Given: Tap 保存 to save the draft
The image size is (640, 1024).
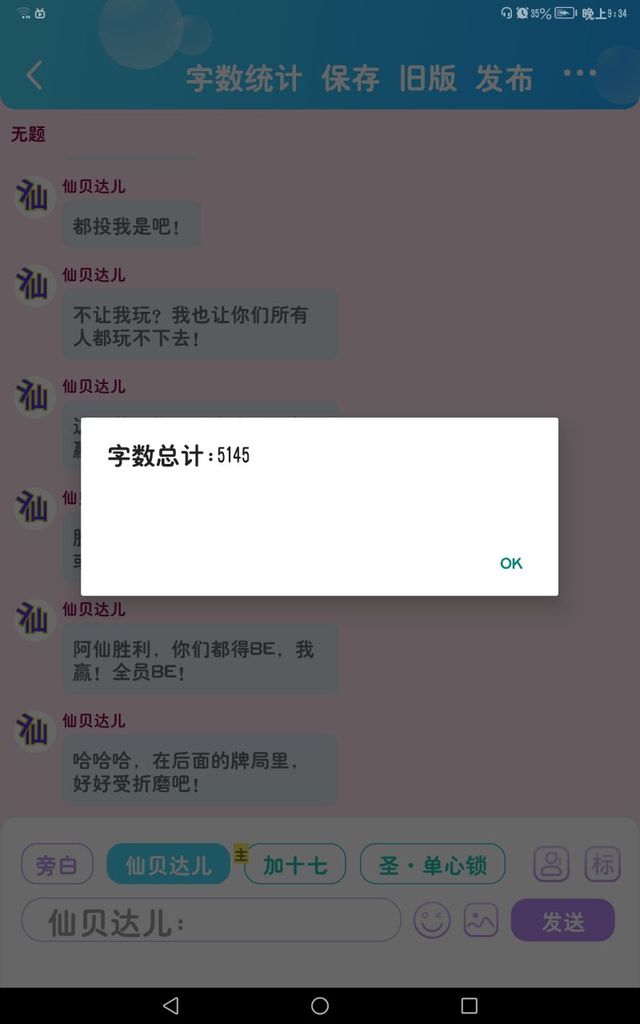Looking at the screenshot, I should pos(351,79).
